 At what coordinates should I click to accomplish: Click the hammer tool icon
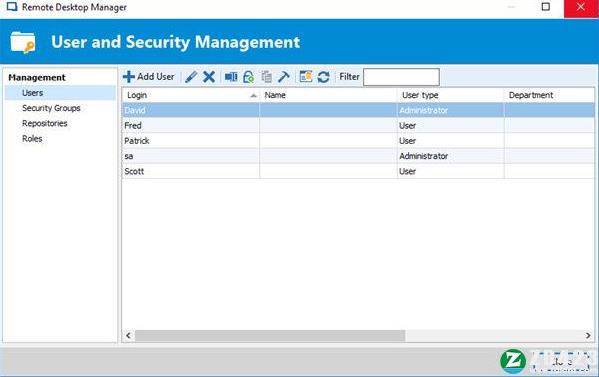(x=284, y=77)
